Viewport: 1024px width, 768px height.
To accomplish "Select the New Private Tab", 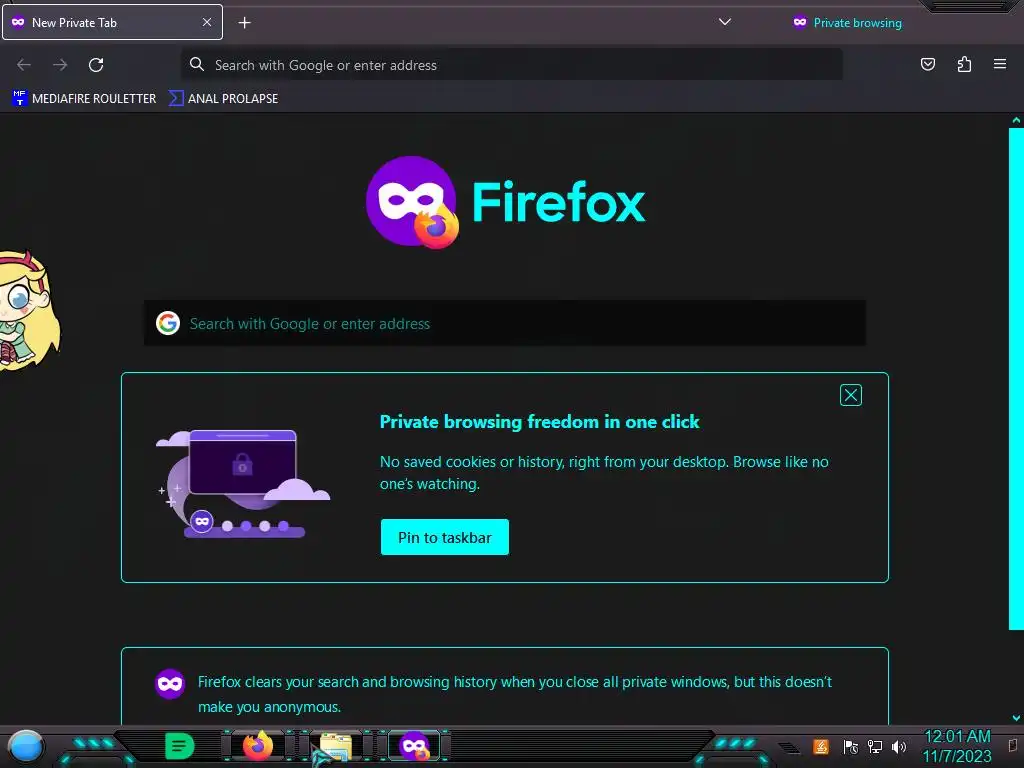I will point(112,22).
